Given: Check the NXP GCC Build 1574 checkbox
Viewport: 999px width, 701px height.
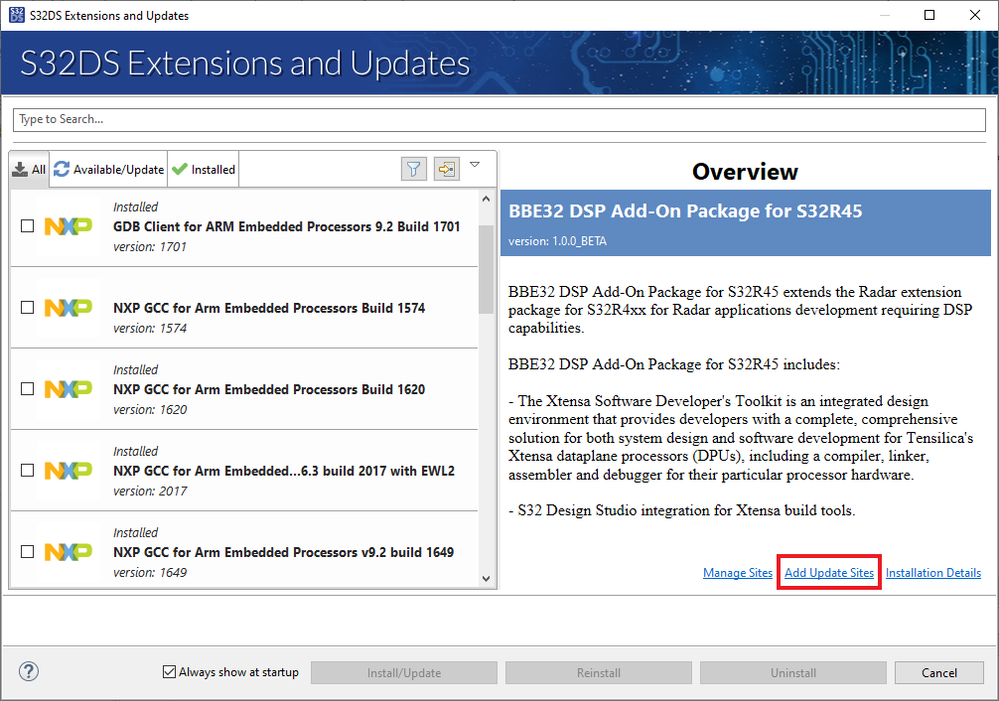Looking at the screenshot, I should click(27, 307).
